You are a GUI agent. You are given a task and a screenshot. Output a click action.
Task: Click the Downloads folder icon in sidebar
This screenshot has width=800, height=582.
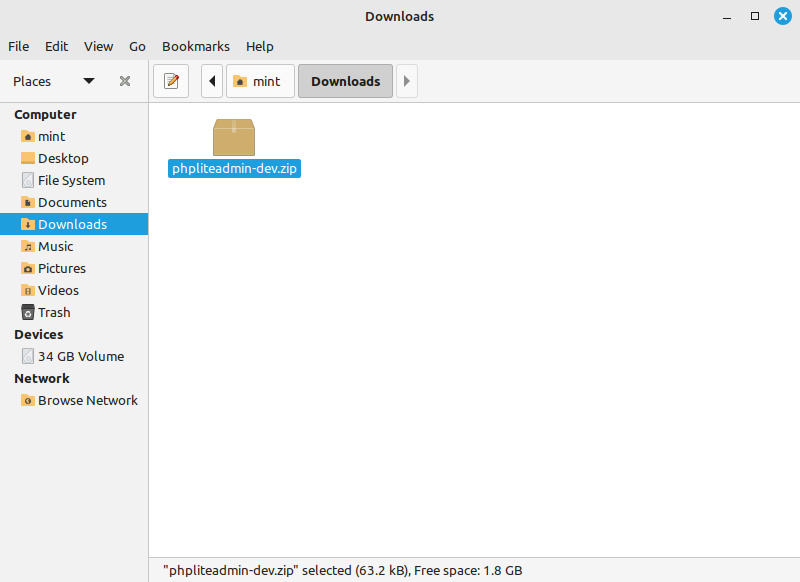point(28,224)
